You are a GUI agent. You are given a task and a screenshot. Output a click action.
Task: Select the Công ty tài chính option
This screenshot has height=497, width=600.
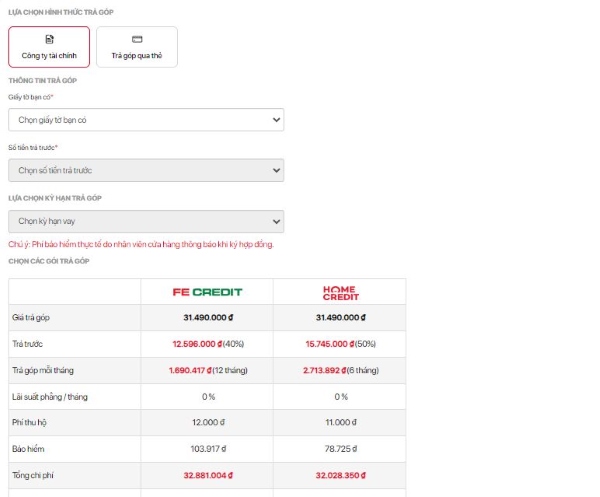pyautogui.click(x=49, y=47)
